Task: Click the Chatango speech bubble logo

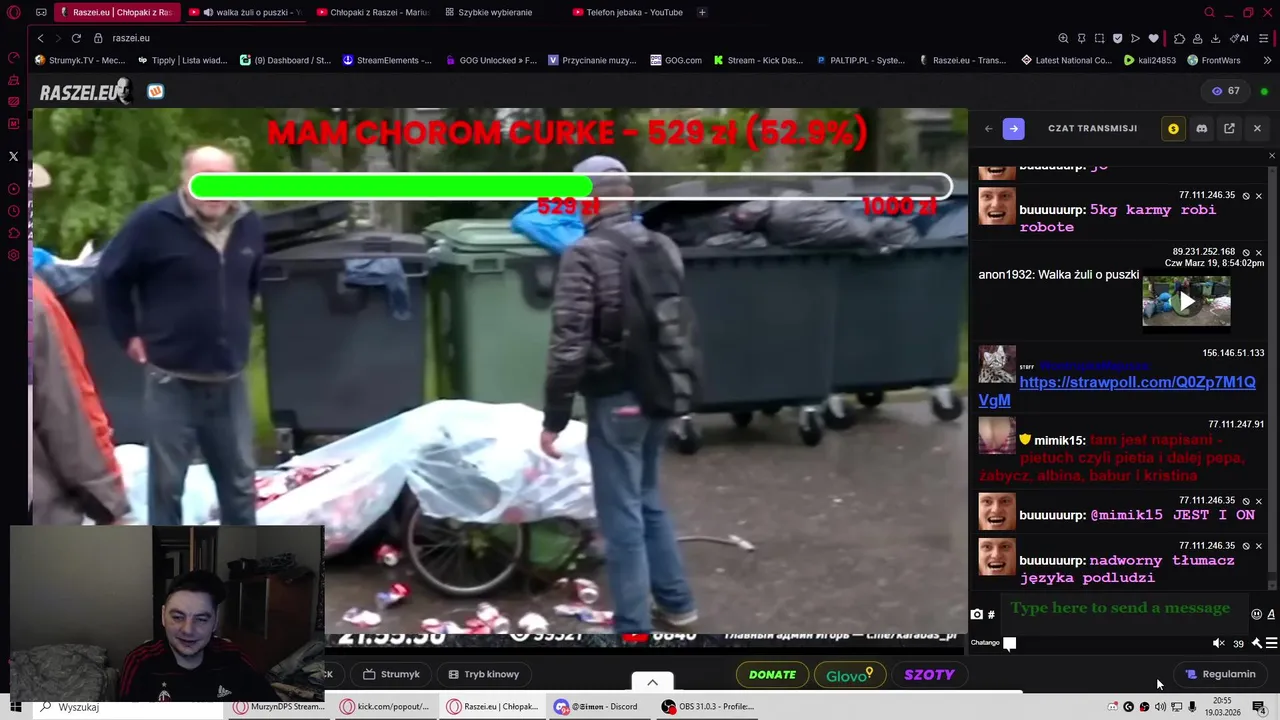Action: (x=1009, y=643)
